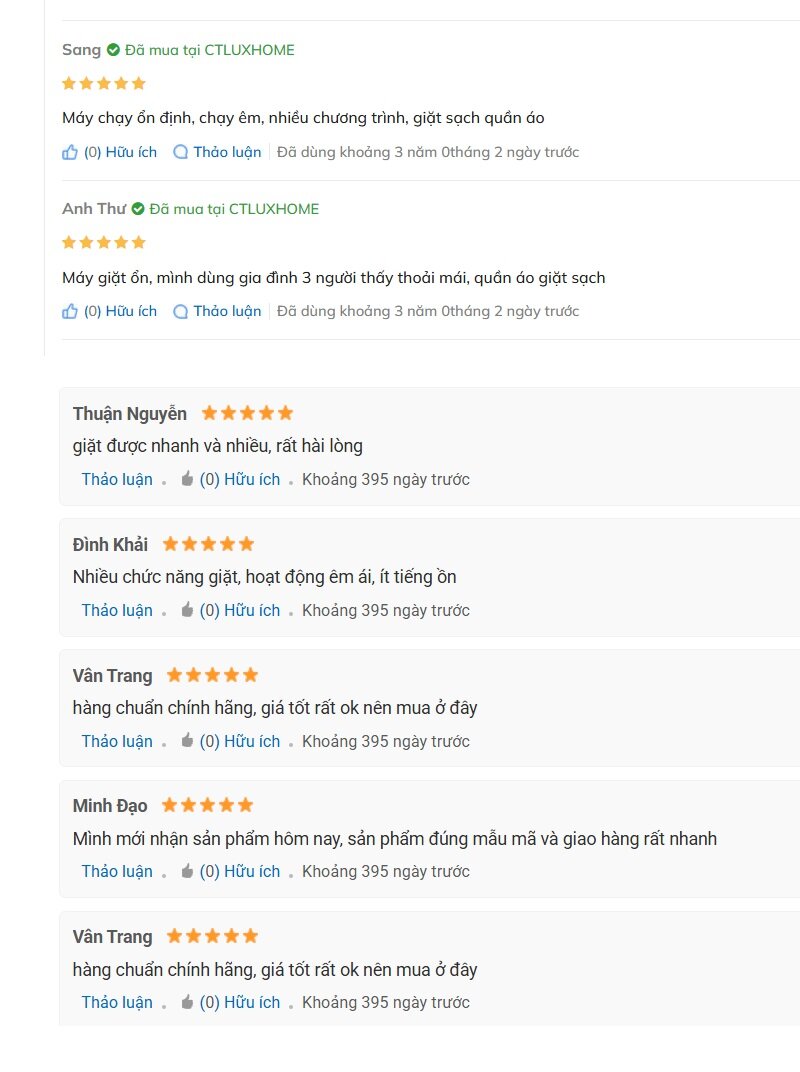This screenshot has width=800, height=1072.
Task: Click thumbs-up icon under Đình Khải's review
Action: tap(187, 609)
